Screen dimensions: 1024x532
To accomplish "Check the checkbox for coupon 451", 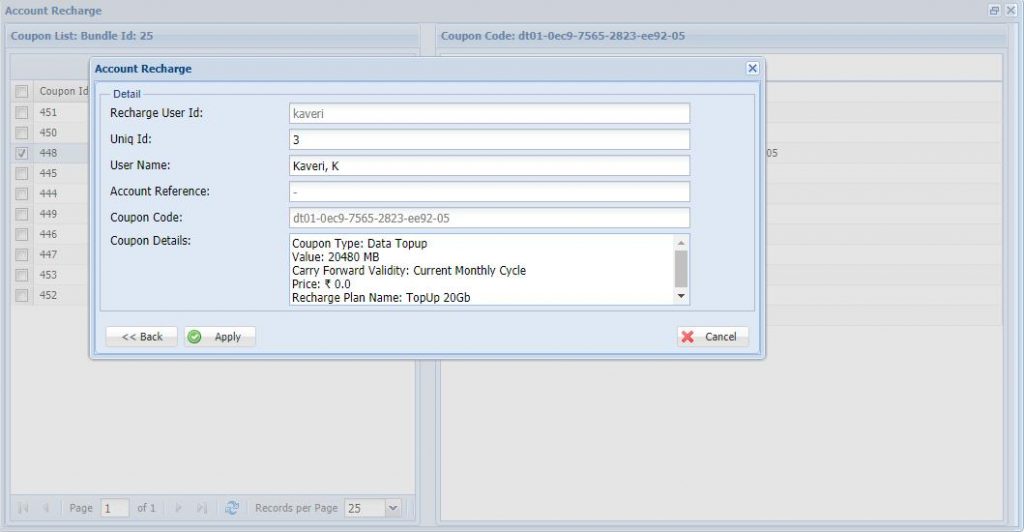I will pos(22,112).
